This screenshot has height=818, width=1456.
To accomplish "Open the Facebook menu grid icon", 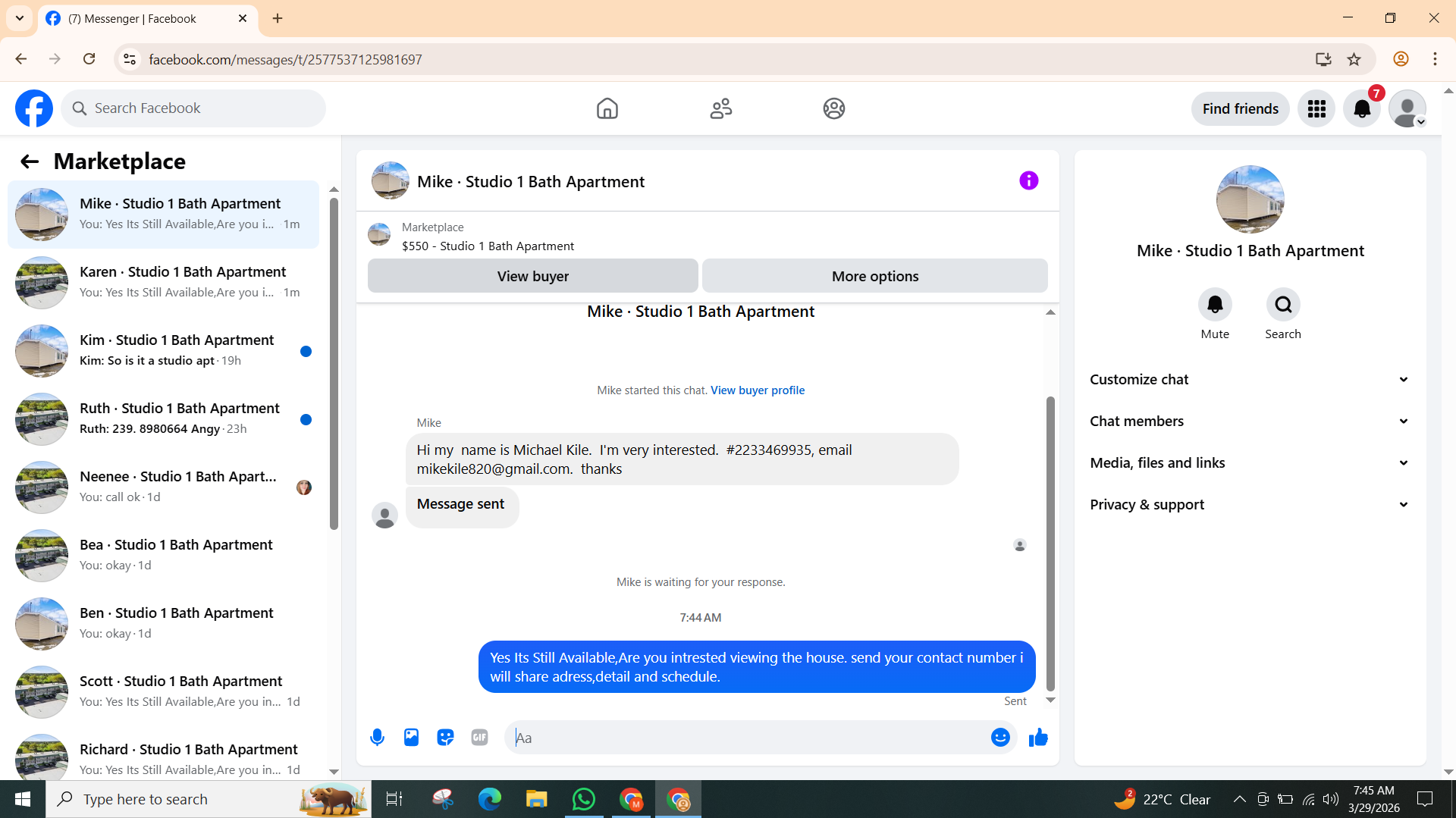I will pos(1316,108).
